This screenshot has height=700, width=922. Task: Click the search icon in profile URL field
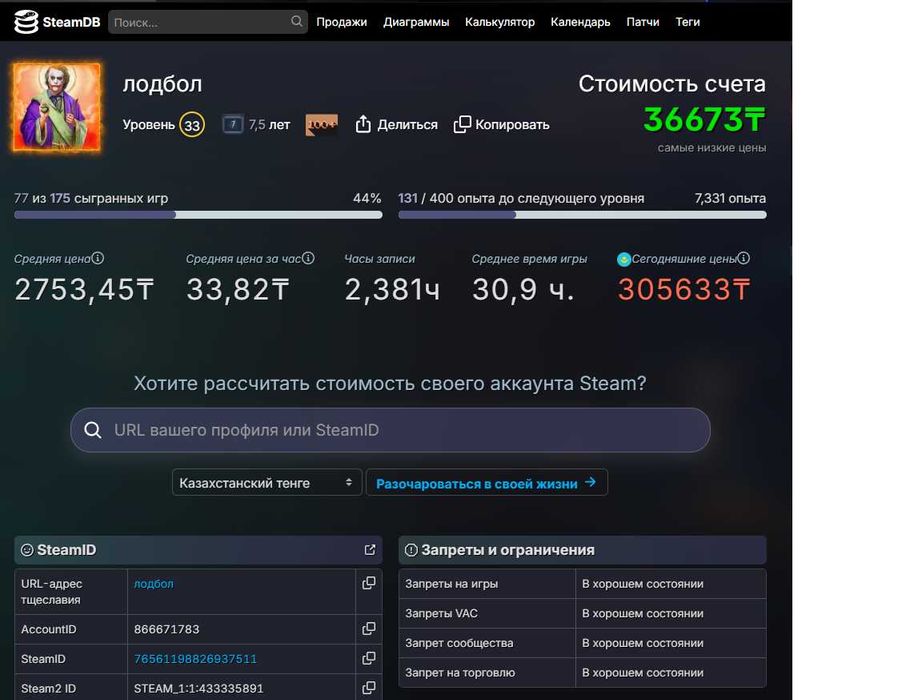92,430
